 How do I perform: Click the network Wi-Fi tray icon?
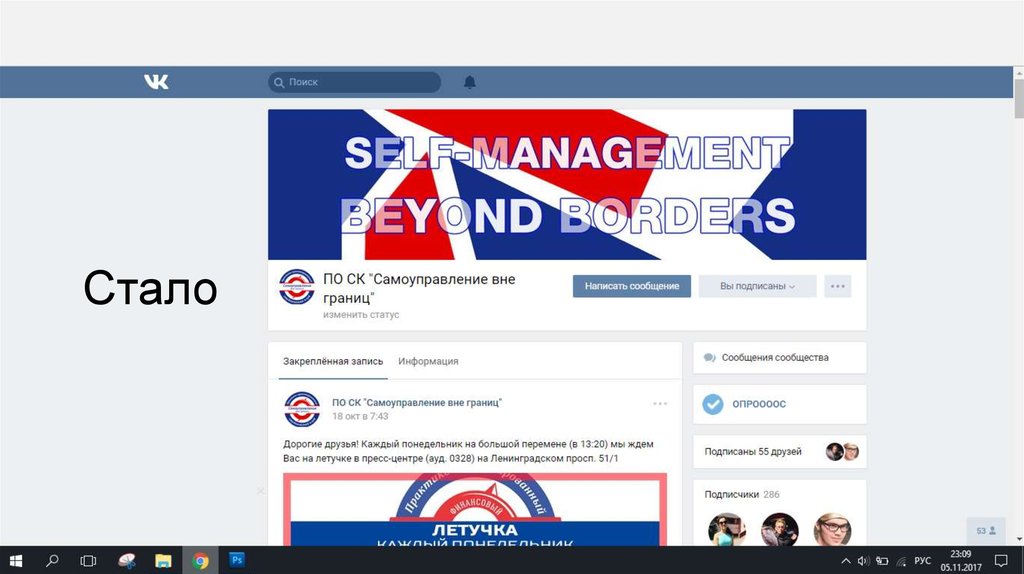[902, 560]
